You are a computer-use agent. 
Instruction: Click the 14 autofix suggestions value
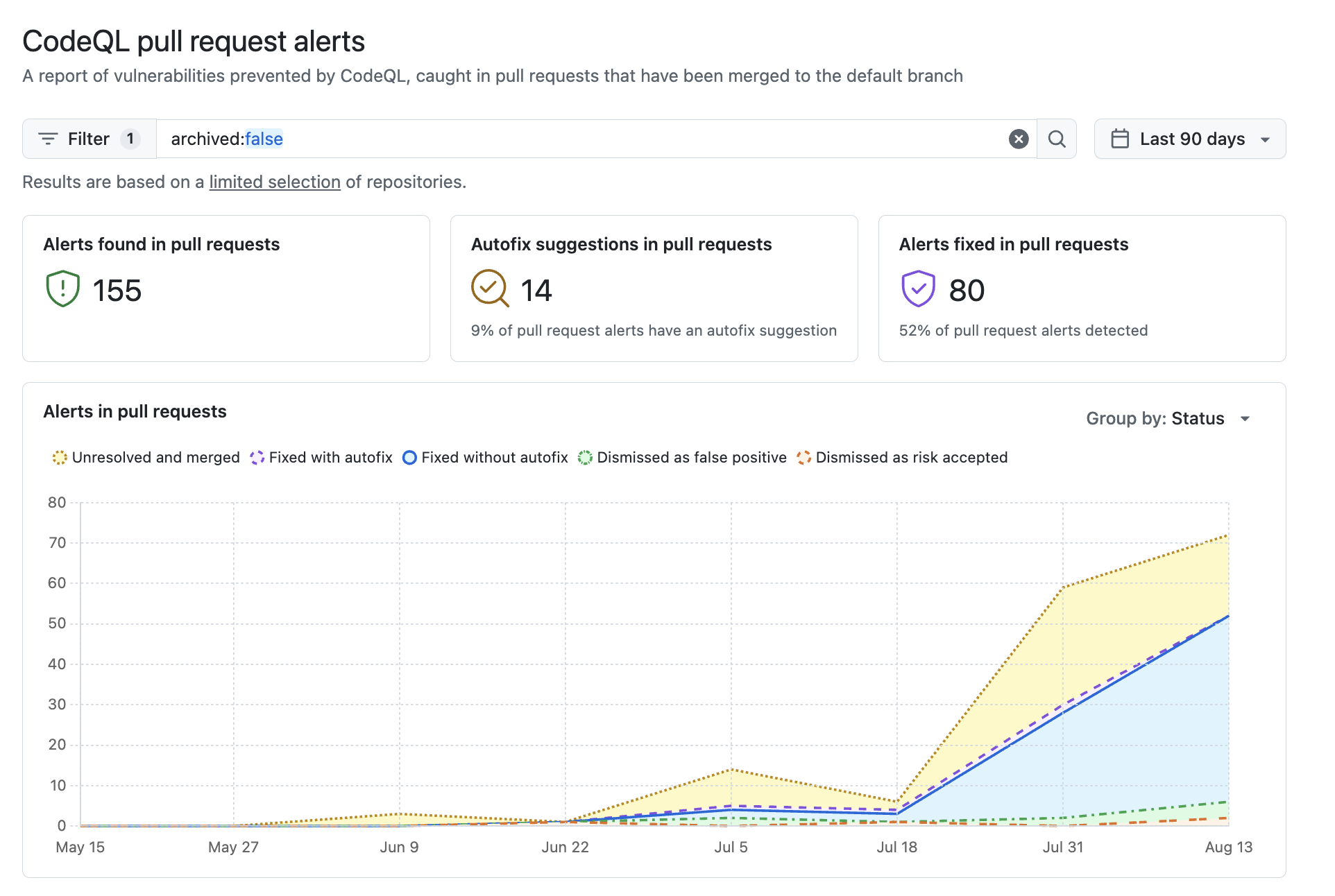click(536, 291)
